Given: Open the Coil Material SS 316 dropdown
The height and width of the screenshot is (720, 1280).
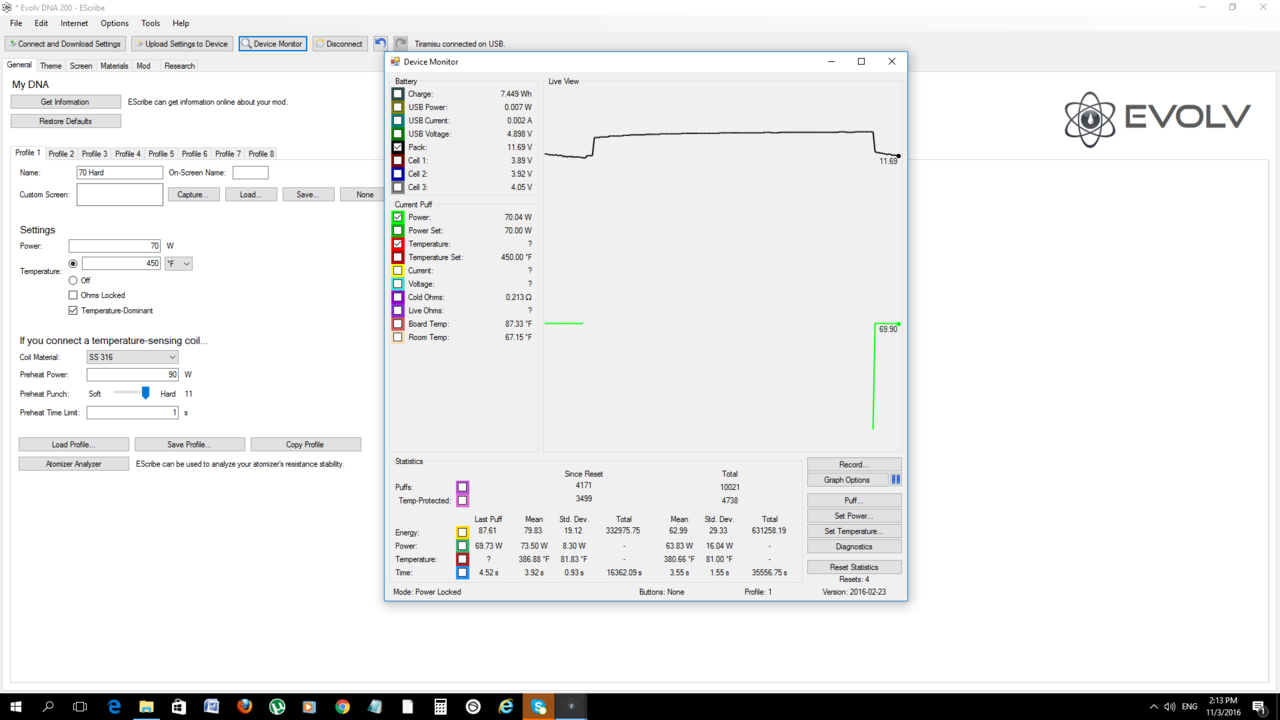Looking at the screenshot, I should point(132,357).
